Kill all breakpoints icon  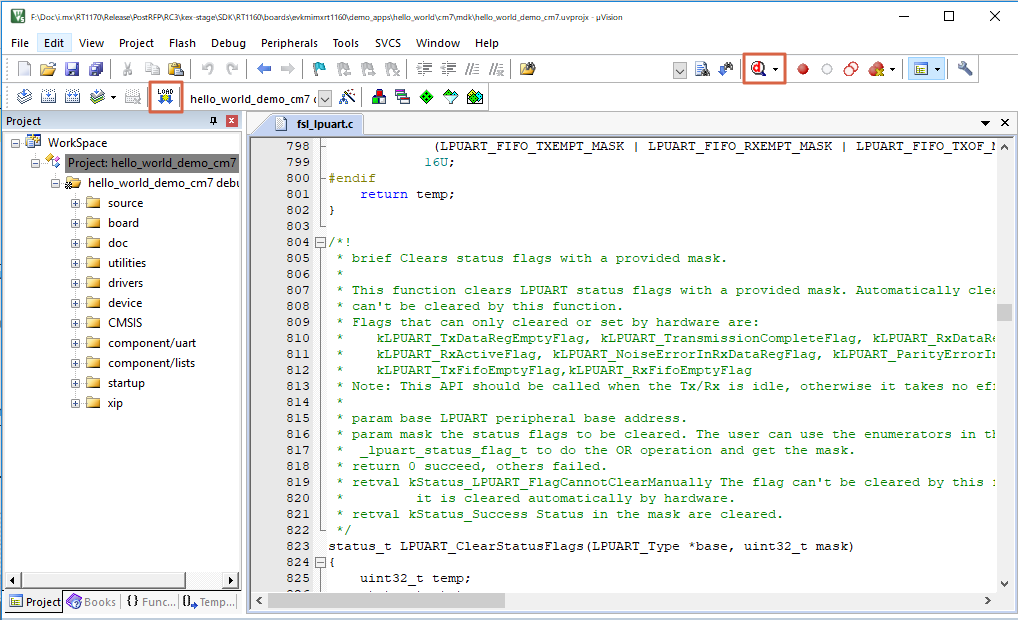pos(876,69)
